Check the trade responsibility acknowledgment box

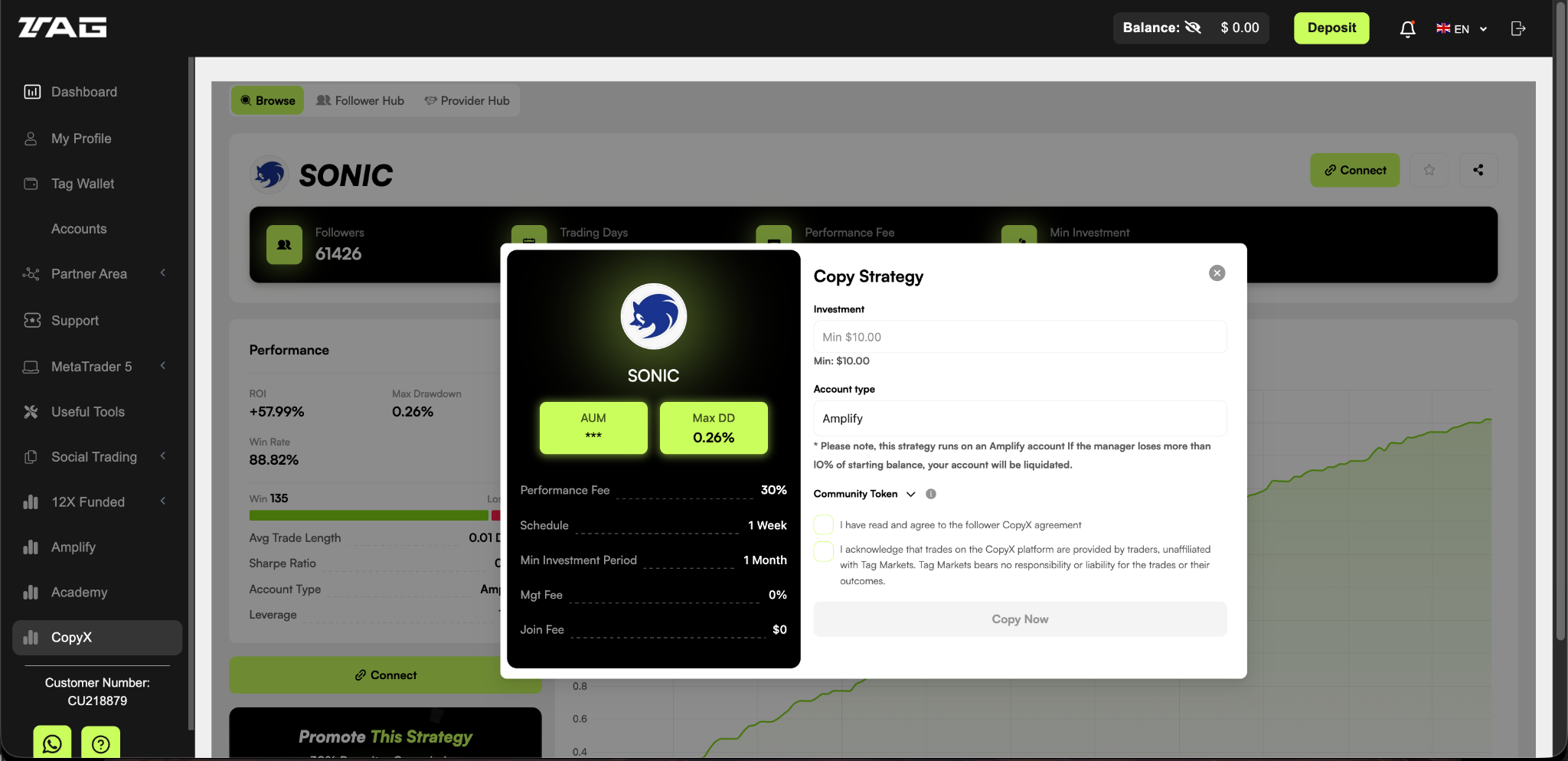[x=823, y=550]
